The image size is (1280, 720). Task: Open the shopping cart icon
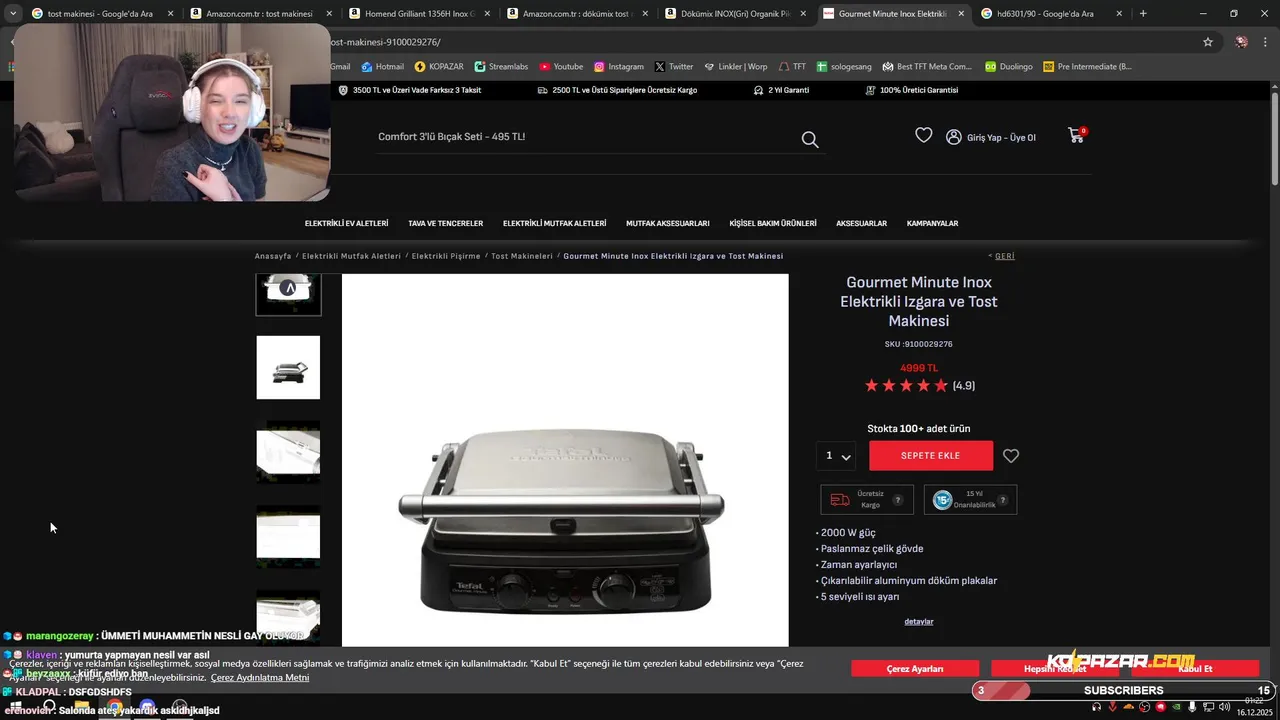click(x=1076, y=135)
